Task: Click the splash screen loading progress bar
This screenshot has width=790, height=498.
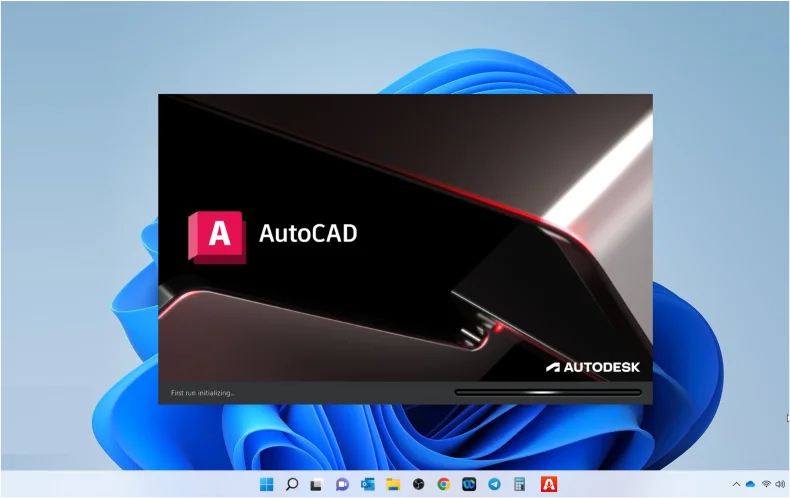Action: [x=548, y=392]
